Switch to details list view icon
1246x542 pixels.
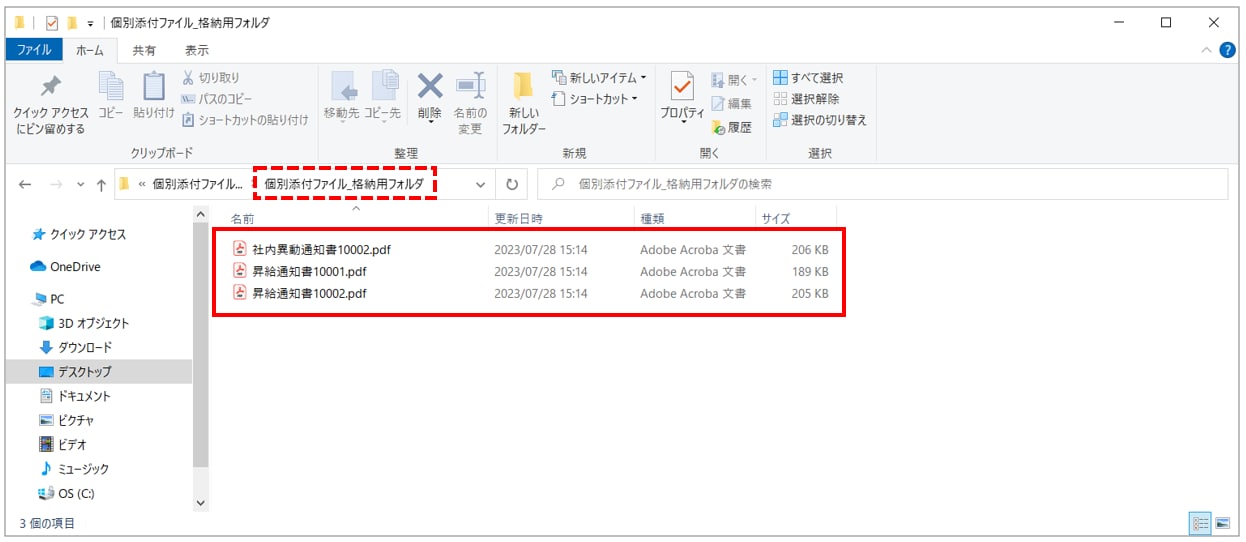(1199, 523)
